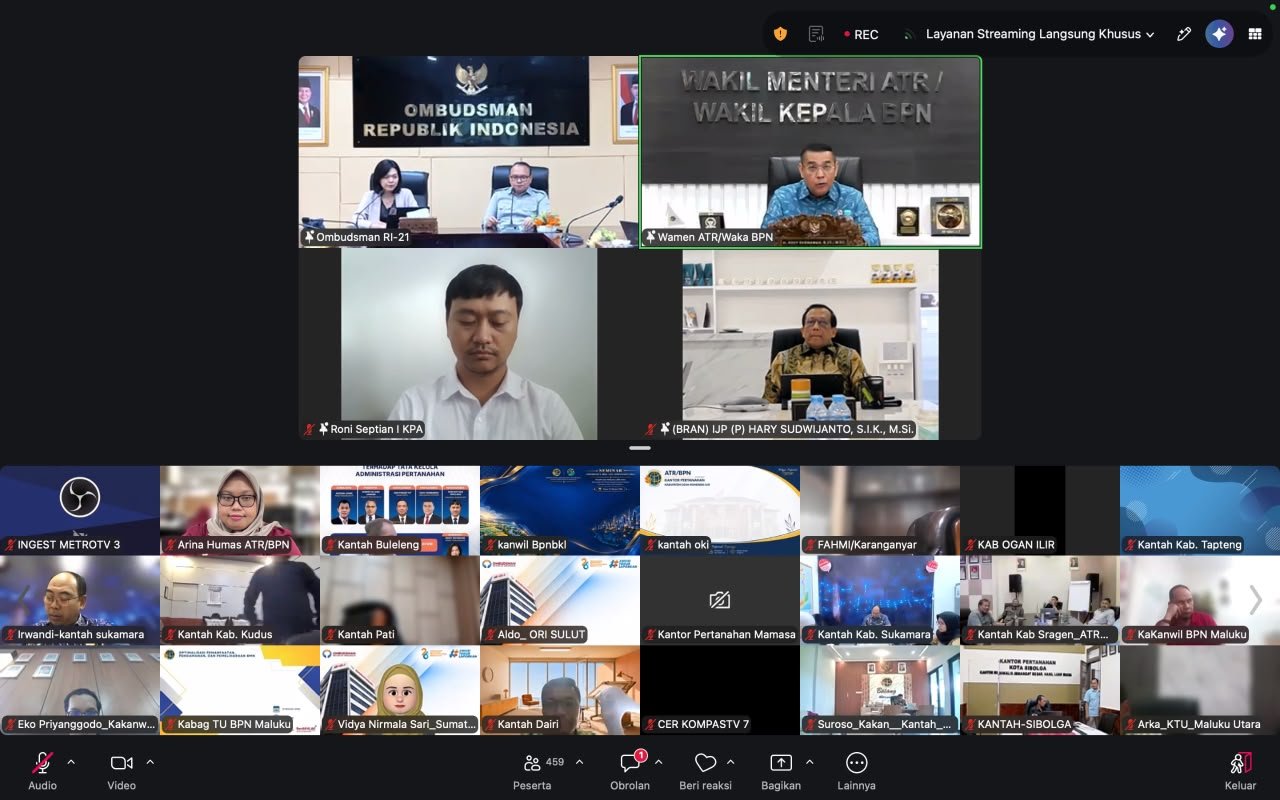Image resolution: width=1280 pixels, height=800 pixels.
Task: Unmute microphone with Audio button
Action: (x=42, y=770)
